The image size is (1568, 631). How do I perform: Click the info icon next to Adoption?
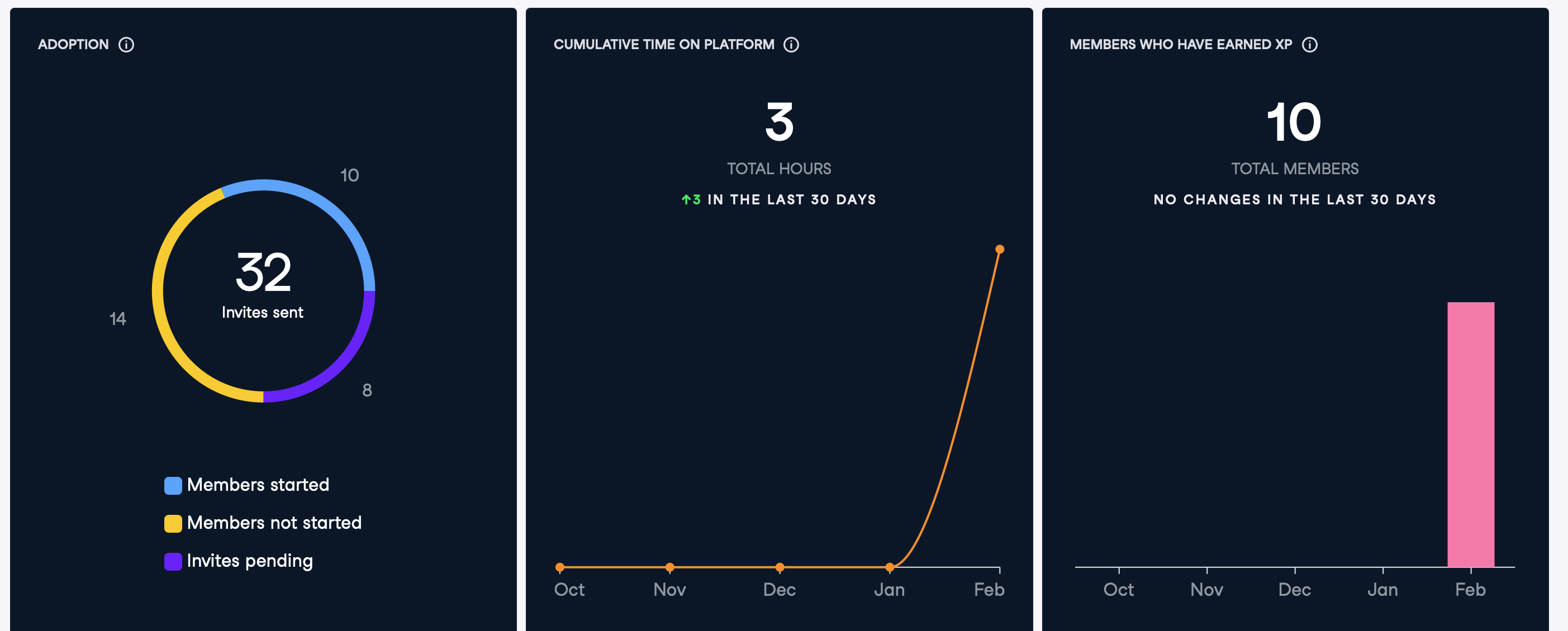[126, 45]
